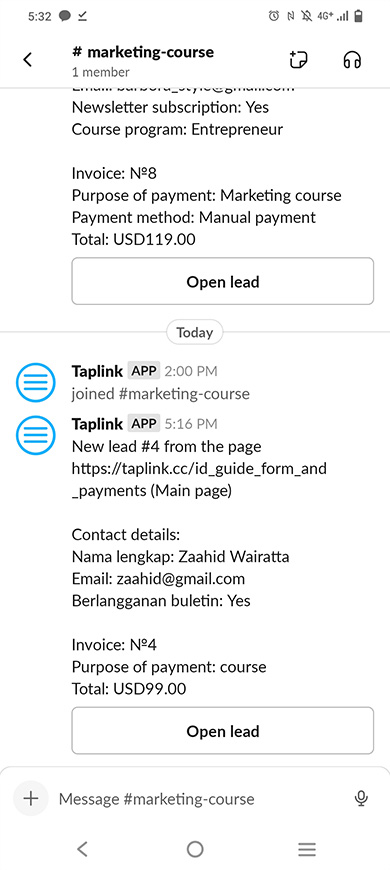Tap the plus attachment button
This screenshot has width=390, height=870.
(x=31, y=798)
